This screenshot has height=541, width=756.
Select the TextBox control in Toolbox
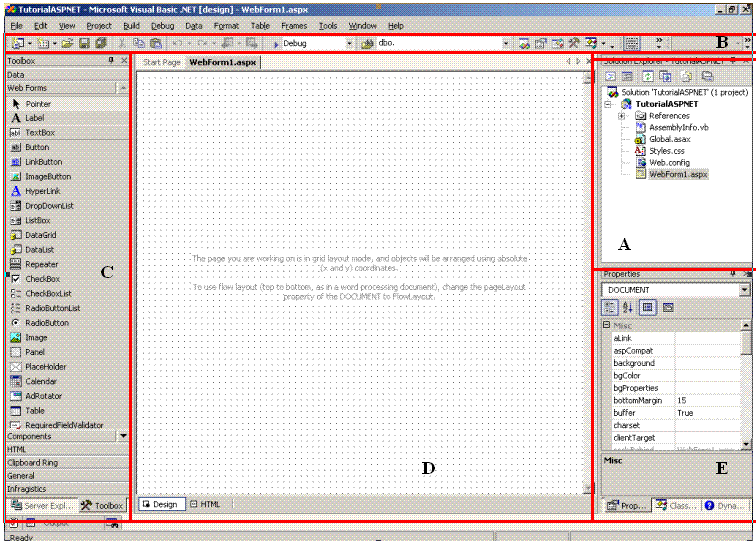(68, 133)
